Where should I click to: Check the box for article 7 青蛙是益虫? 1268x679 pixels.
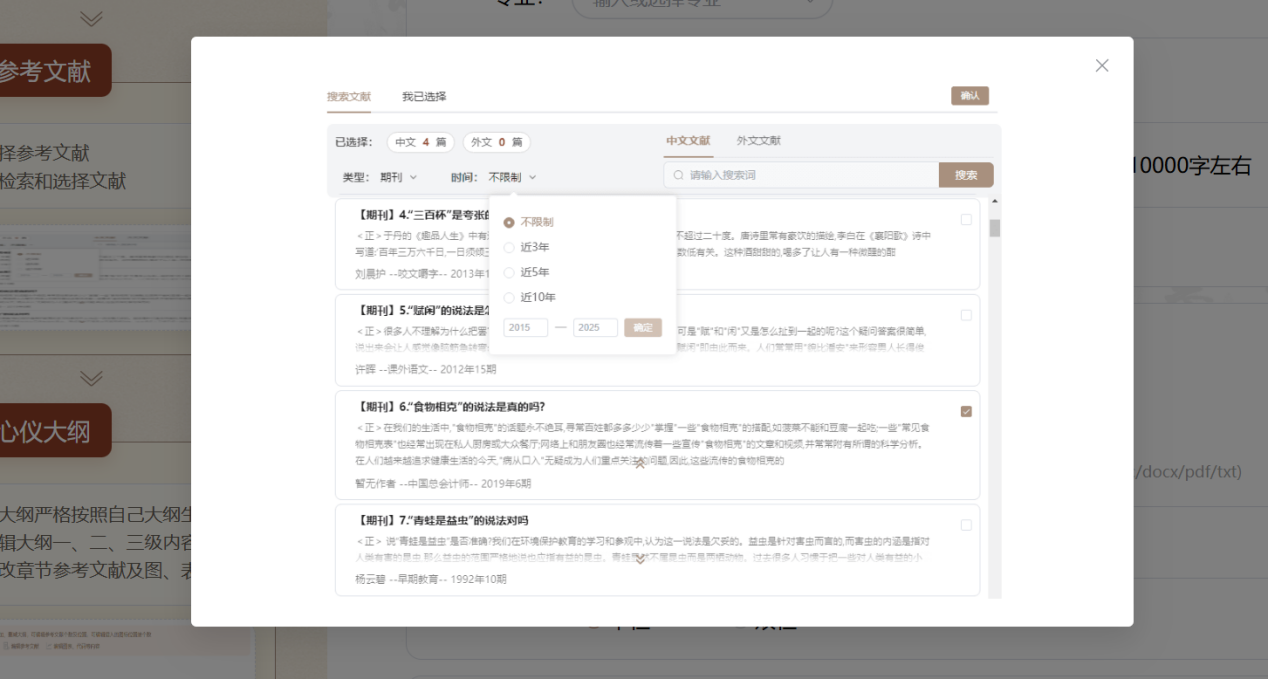coord(966,525)
